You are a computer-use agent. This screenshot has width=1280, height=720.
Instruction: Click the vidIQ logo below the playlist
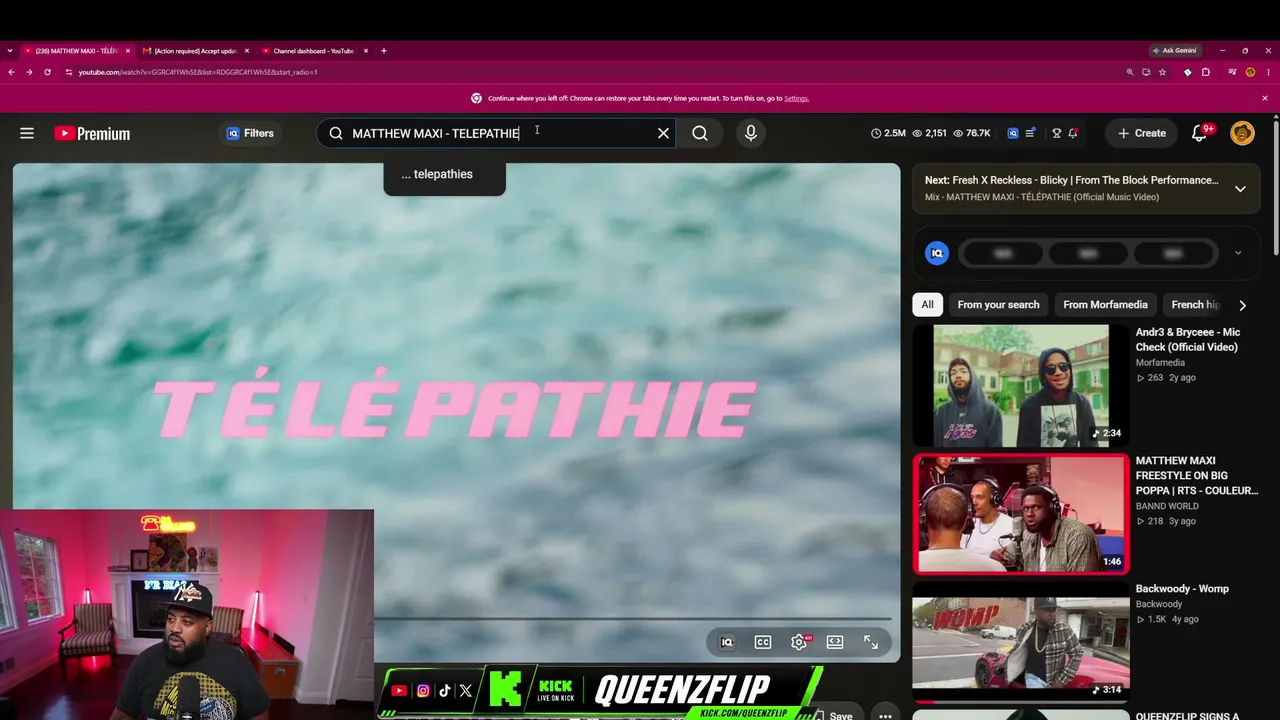click(937, 253)
